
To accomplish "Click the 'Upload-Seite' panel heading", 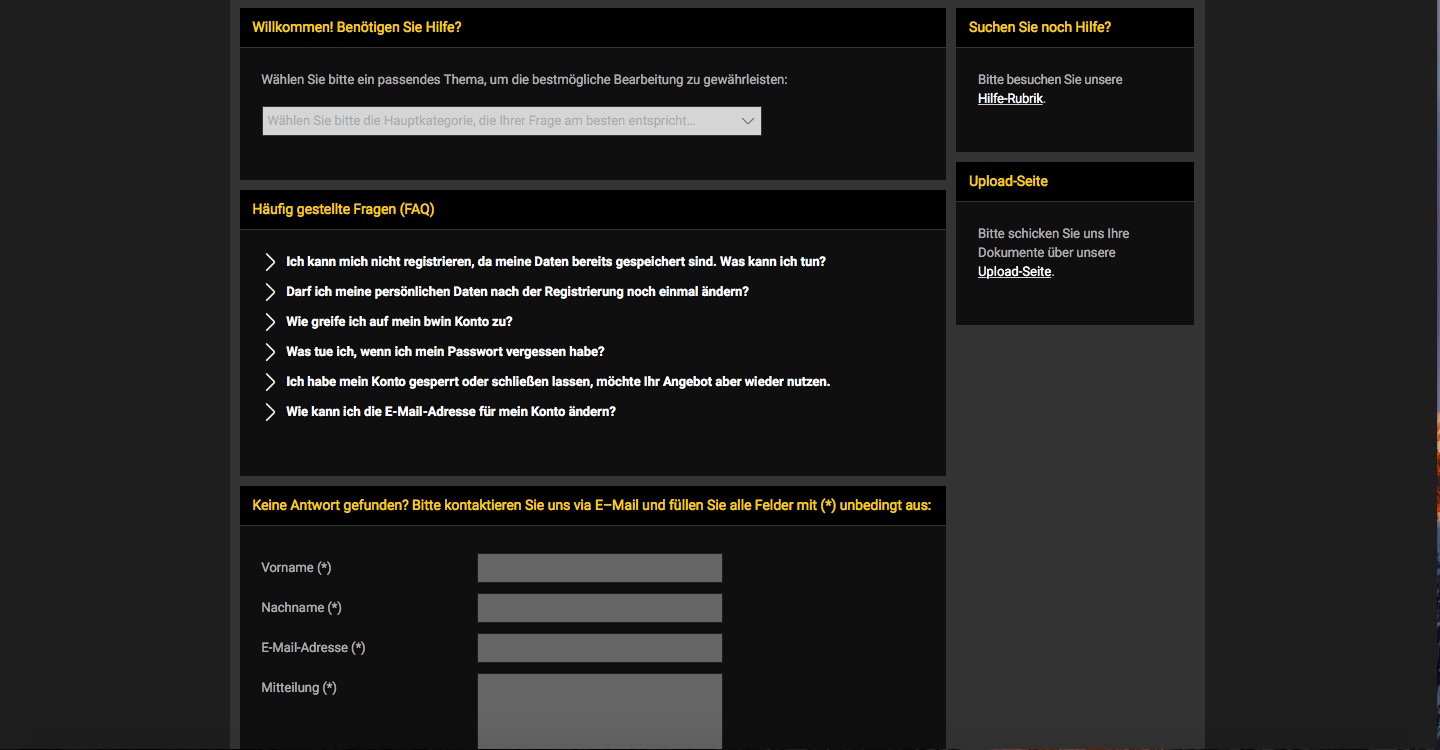I will (x=1008, y=182).
